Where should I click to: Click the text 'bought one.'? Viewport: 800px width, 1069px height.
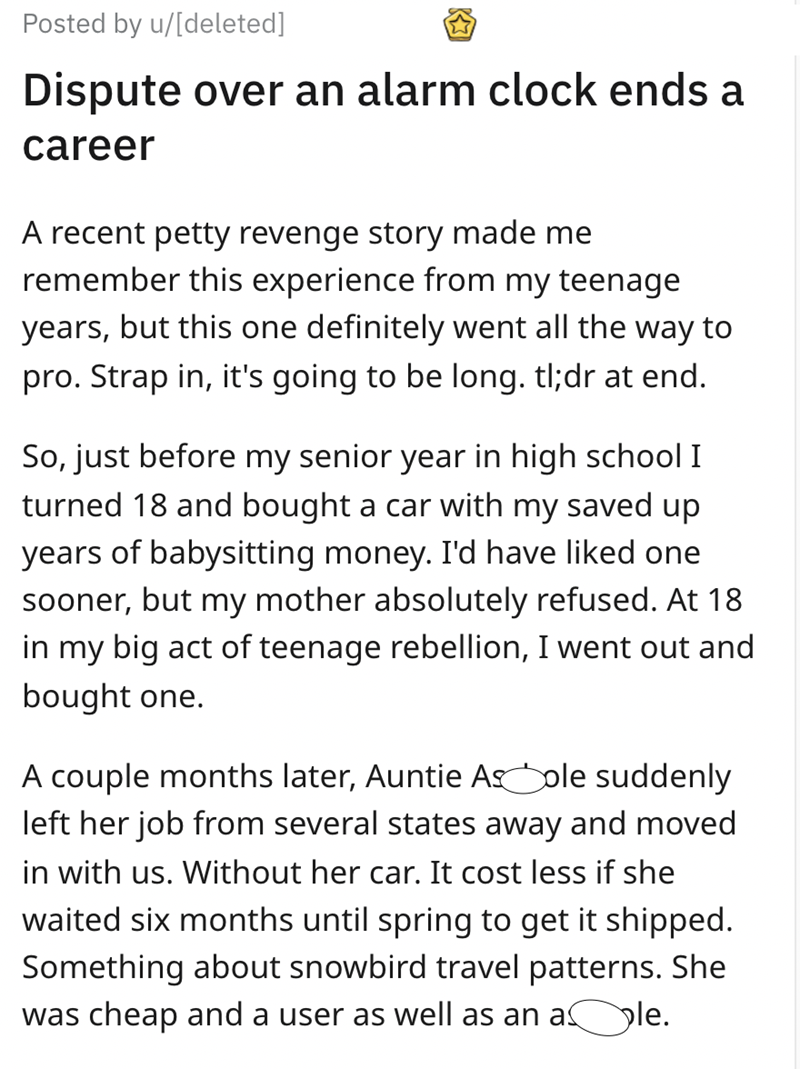tap(113, 695)
